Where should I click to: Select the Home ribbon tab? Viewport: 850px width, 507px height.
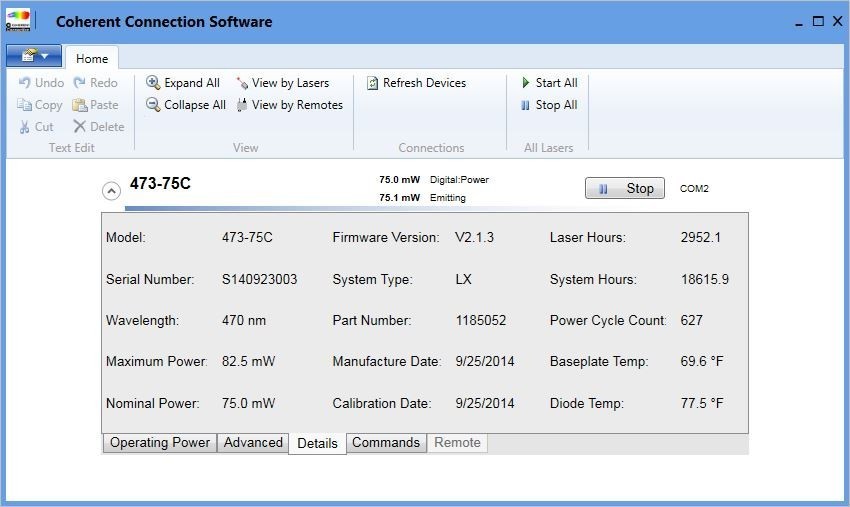[92, 59]
